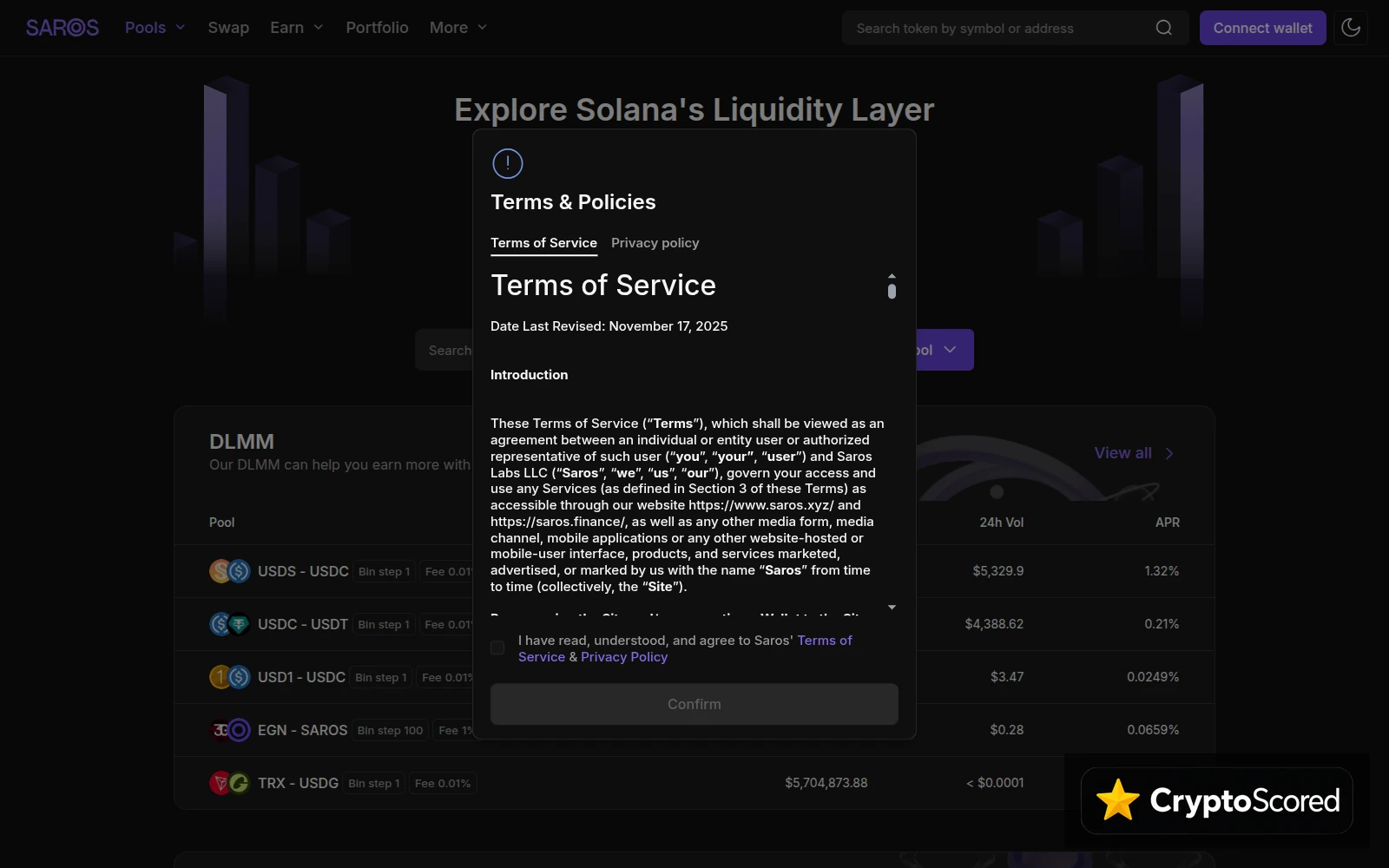Switch to Privacy policy tab

(655, 243)
